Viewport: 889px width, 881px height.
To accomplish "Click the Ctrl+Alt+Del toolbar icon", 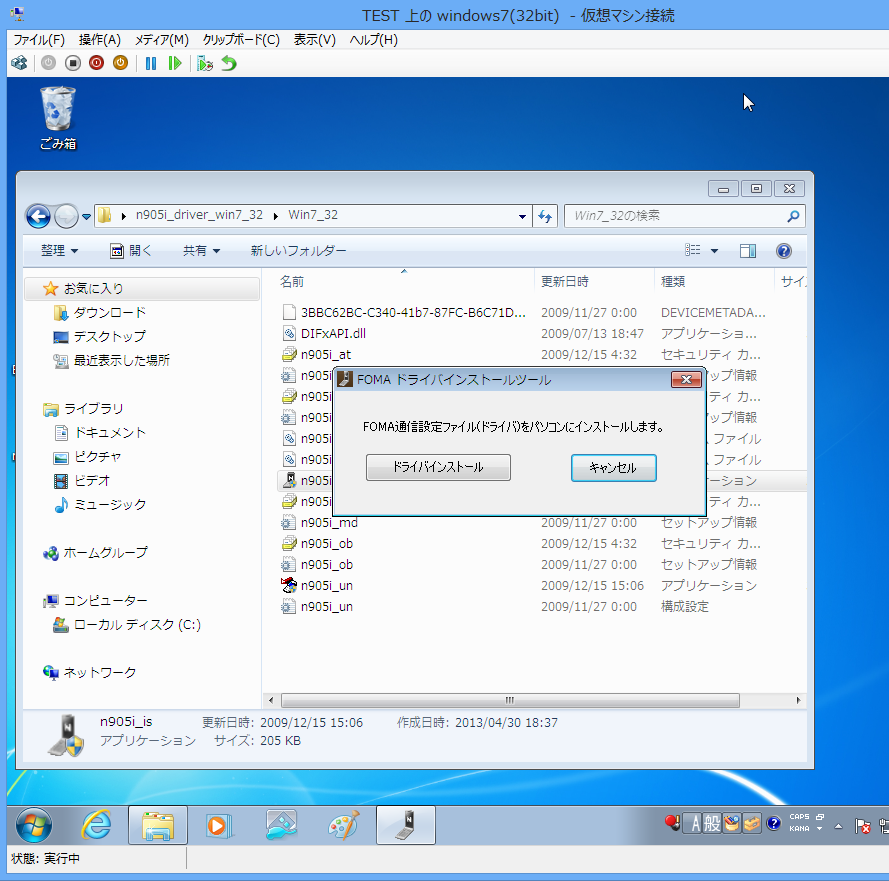I will coord(19,63).
